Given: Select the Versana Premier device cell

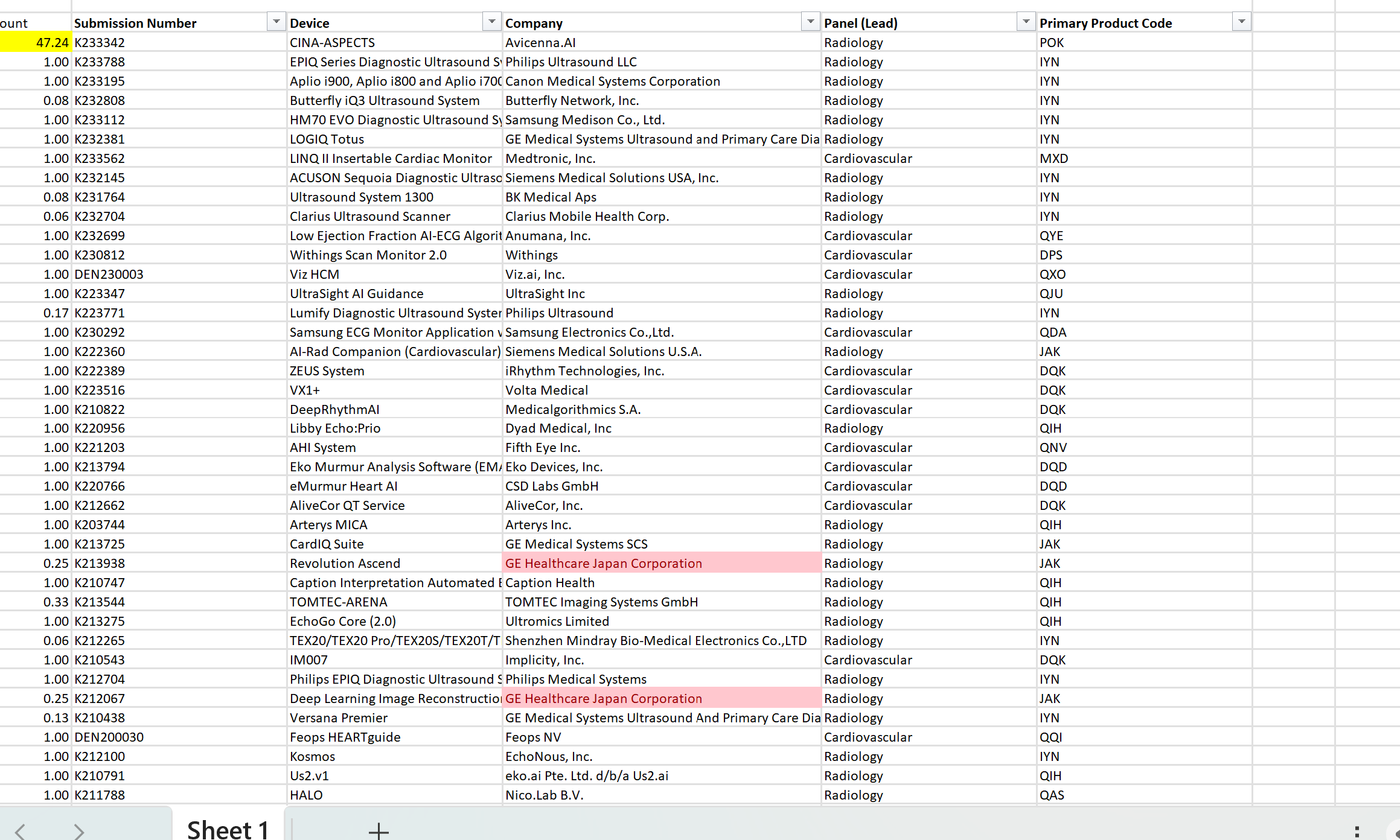Looking at the screenshot, I should pyautogui.click(x=395, y=717).
